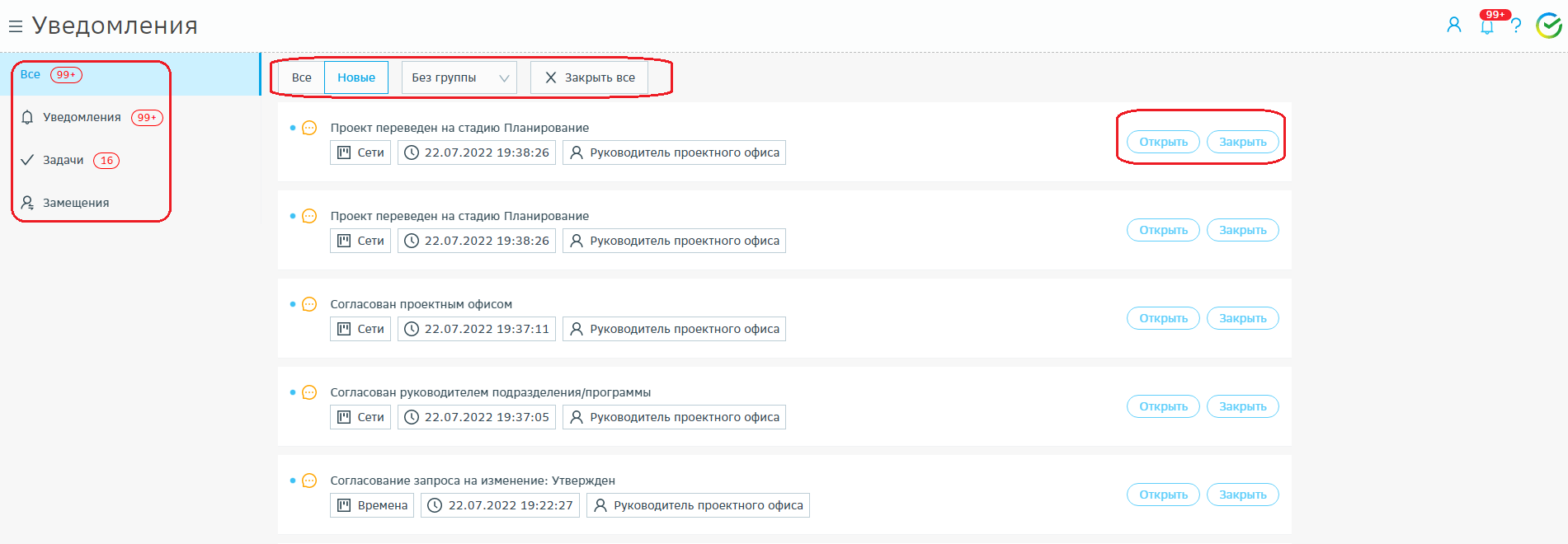Select Замещения in the sidebar
This screenshot has height=544, width=1568.
[x=75, y=203]
